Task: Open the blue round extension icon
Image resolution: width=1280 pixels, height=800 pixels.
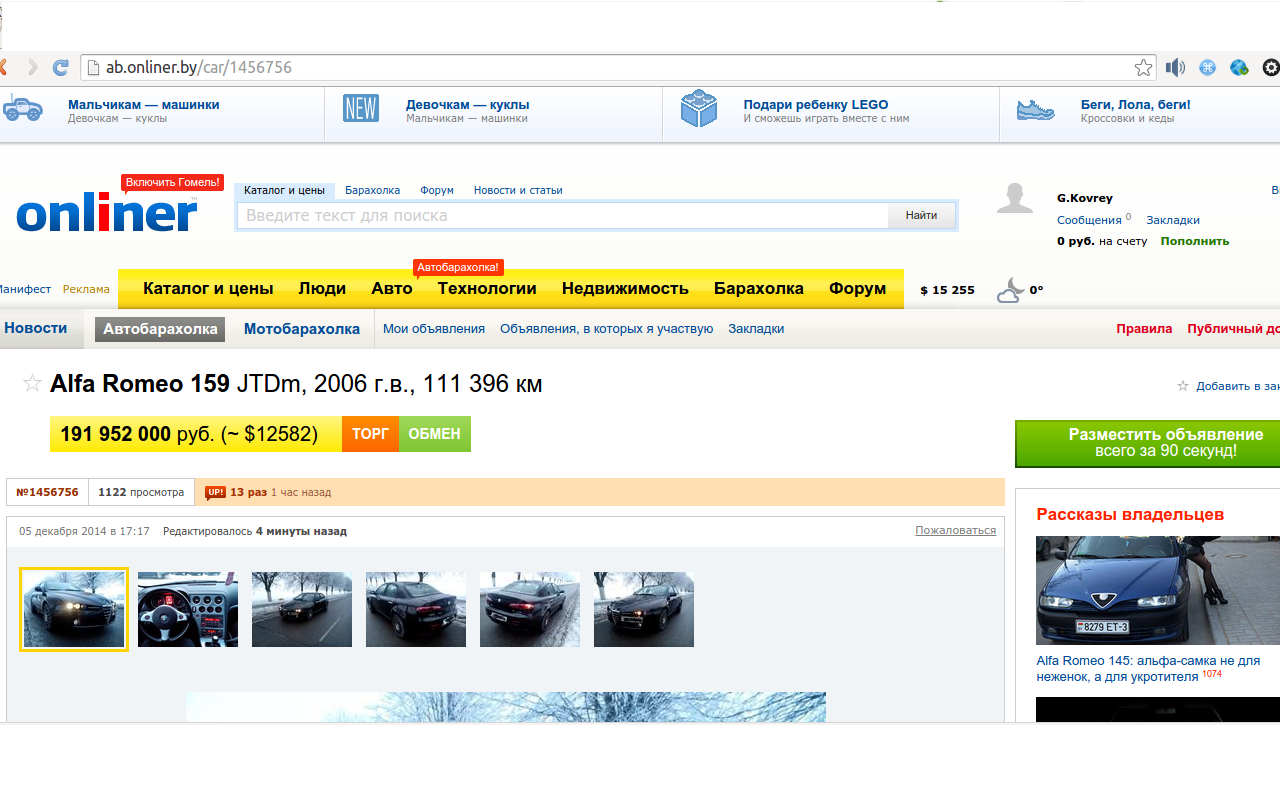Action: (1207, 68)
